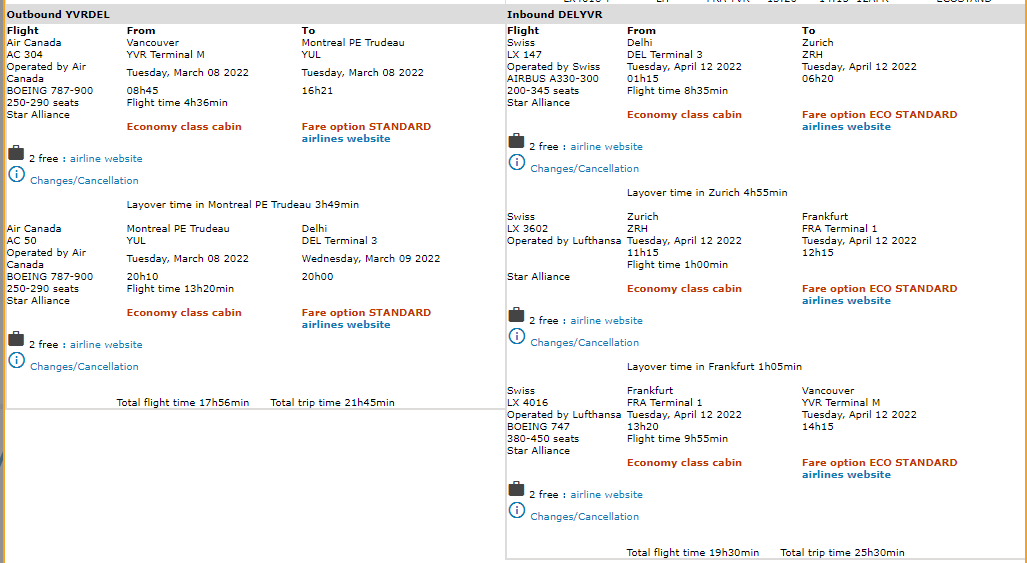Open Changes/Cancellation for Montreal–Delhi flight AC 50
The image size is (1027, 563).
(84, 367)
